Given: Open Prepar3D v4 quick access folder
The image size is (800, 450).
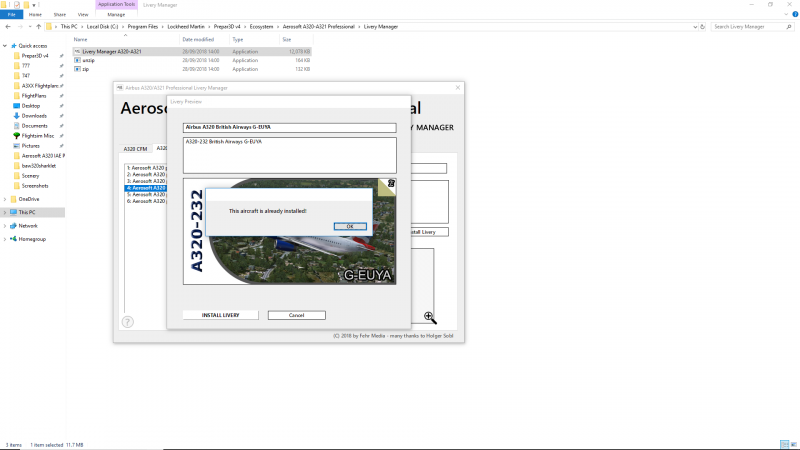Looking at the screenshot, I should 35,56.
